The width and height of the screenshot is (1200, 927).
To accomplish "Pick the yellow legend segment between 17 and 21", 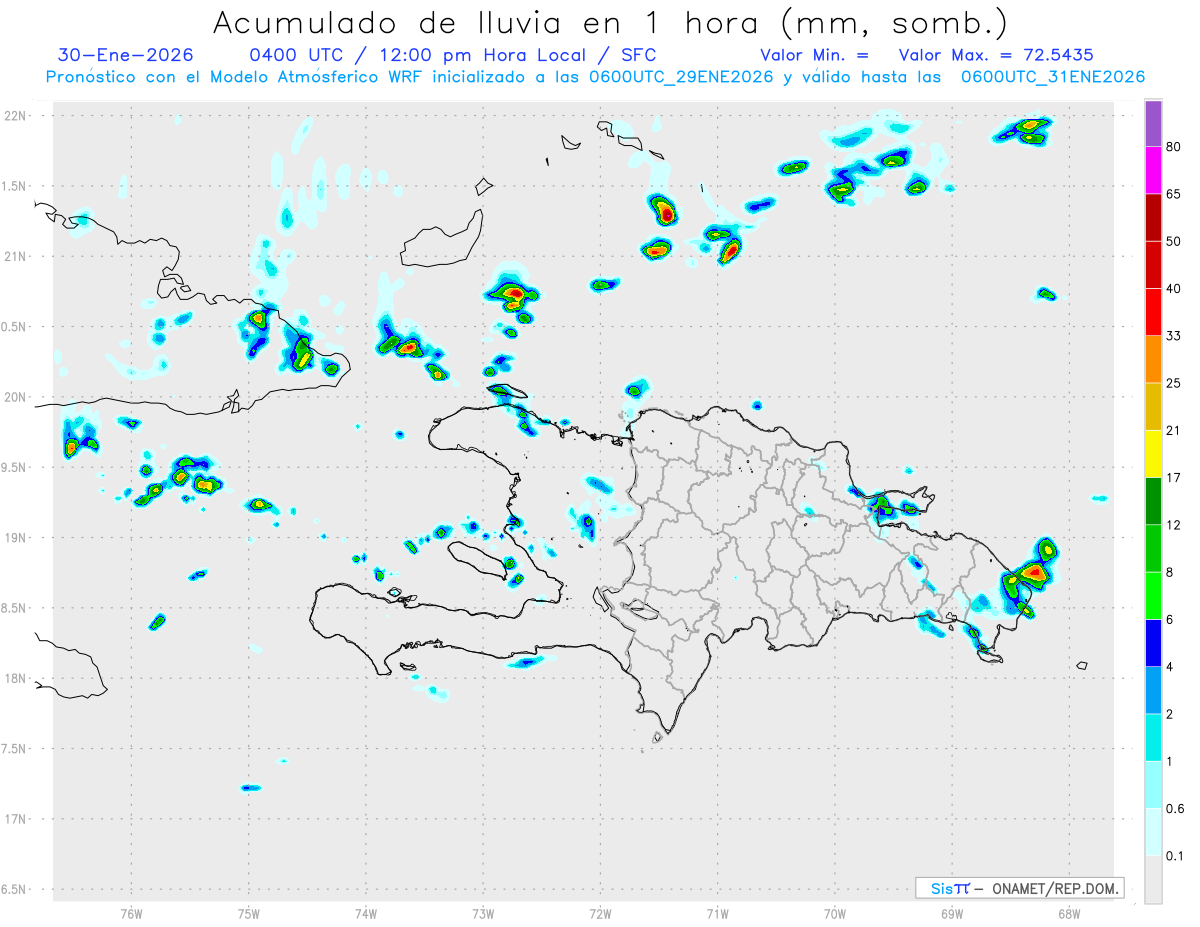I will tap(1153, 454).
